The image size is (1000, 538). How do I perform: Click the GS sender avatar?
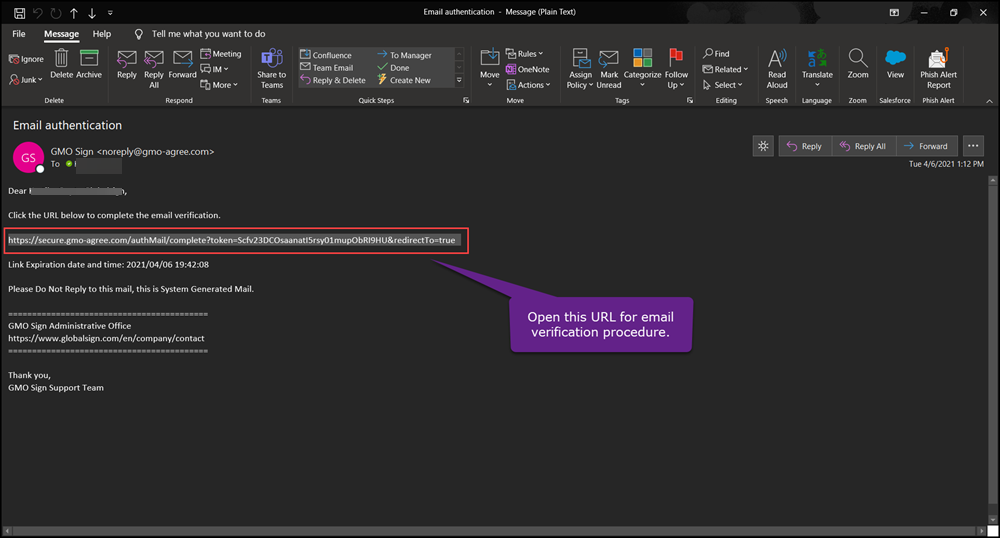(x=28, y=157)
